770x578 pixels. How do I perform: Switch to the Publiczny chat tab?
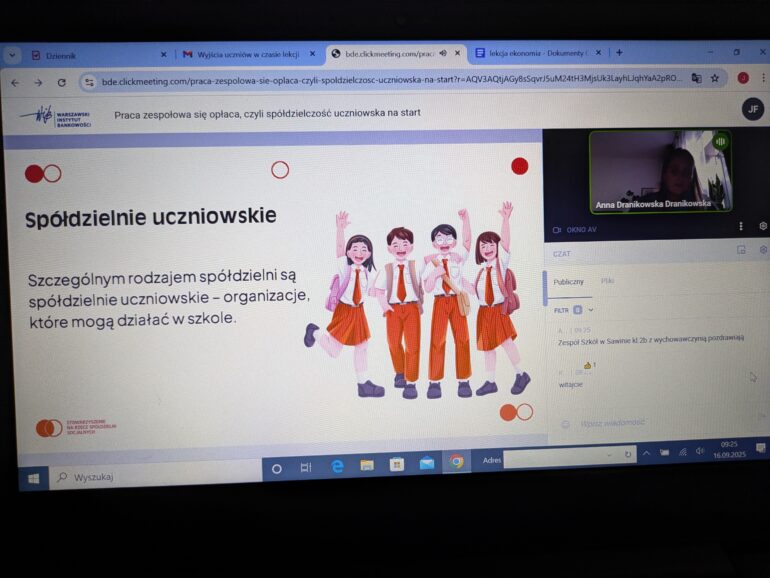coord(568,281)
